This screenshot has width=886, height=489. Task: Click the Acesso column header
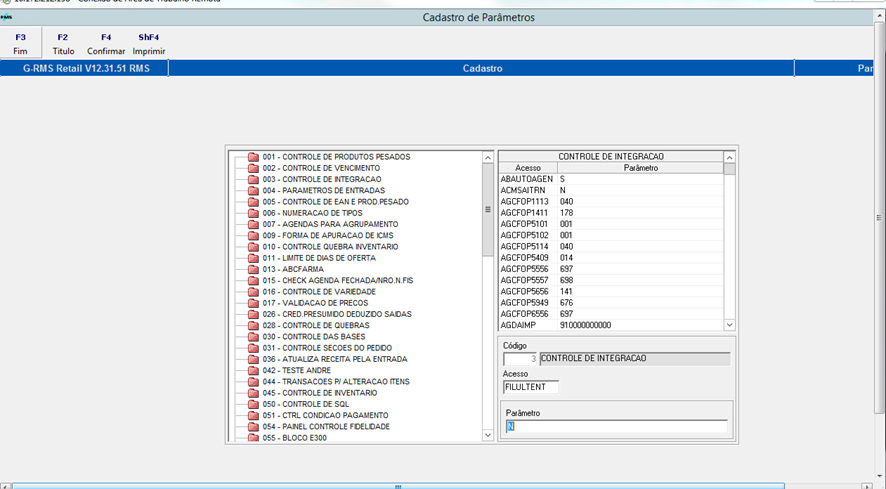528,168
